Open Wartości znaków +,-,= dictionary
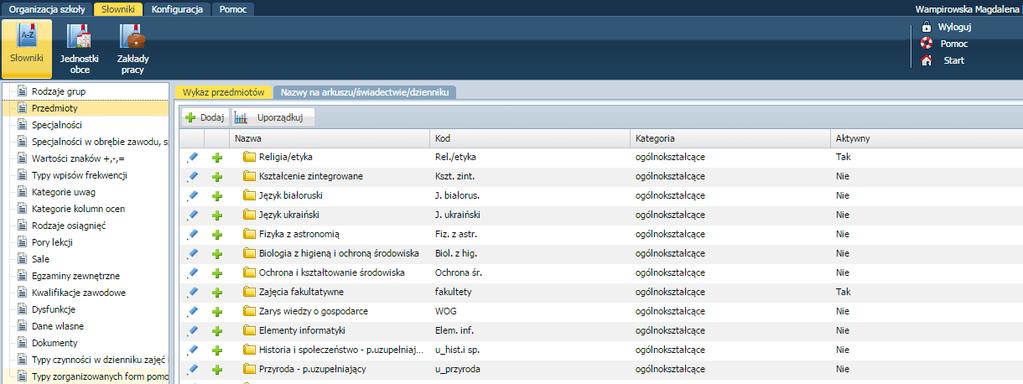The width and height of the screenshot is (1023, 384). pos(78,158)
